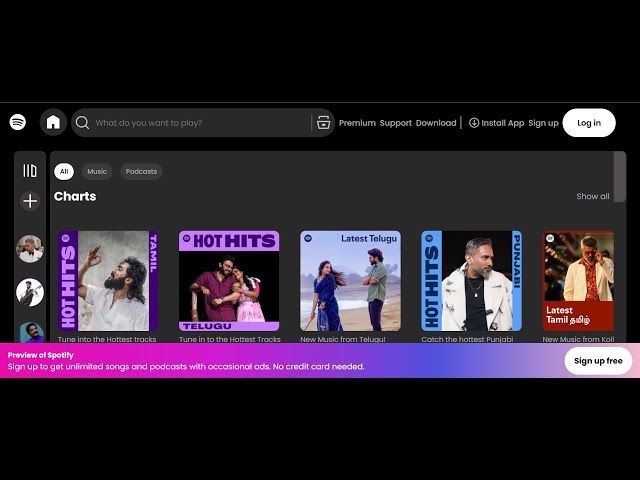Open the Download link
The height and width of the screenshot is (480, 640).
(x=436, y=123)
